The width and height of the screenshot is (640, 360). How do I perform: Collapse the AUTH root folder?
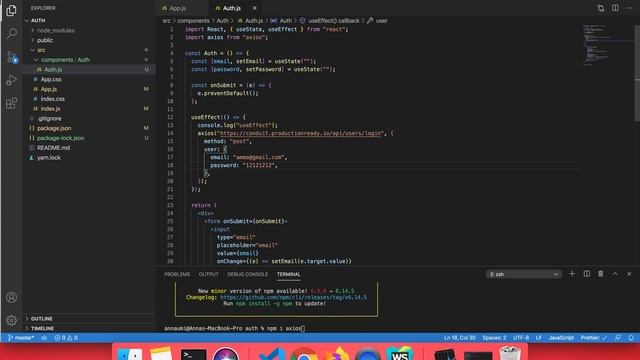38,20
